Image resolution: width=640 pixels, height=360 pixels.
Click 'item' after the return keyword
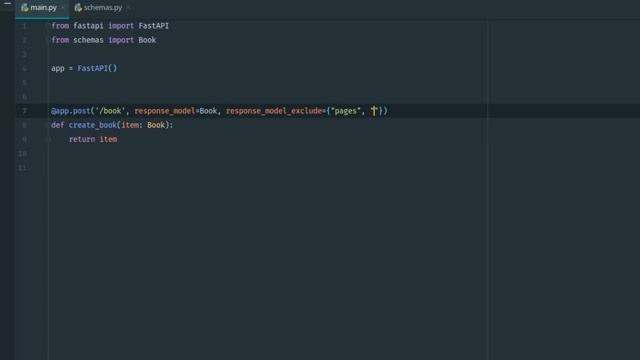[108, 140]
